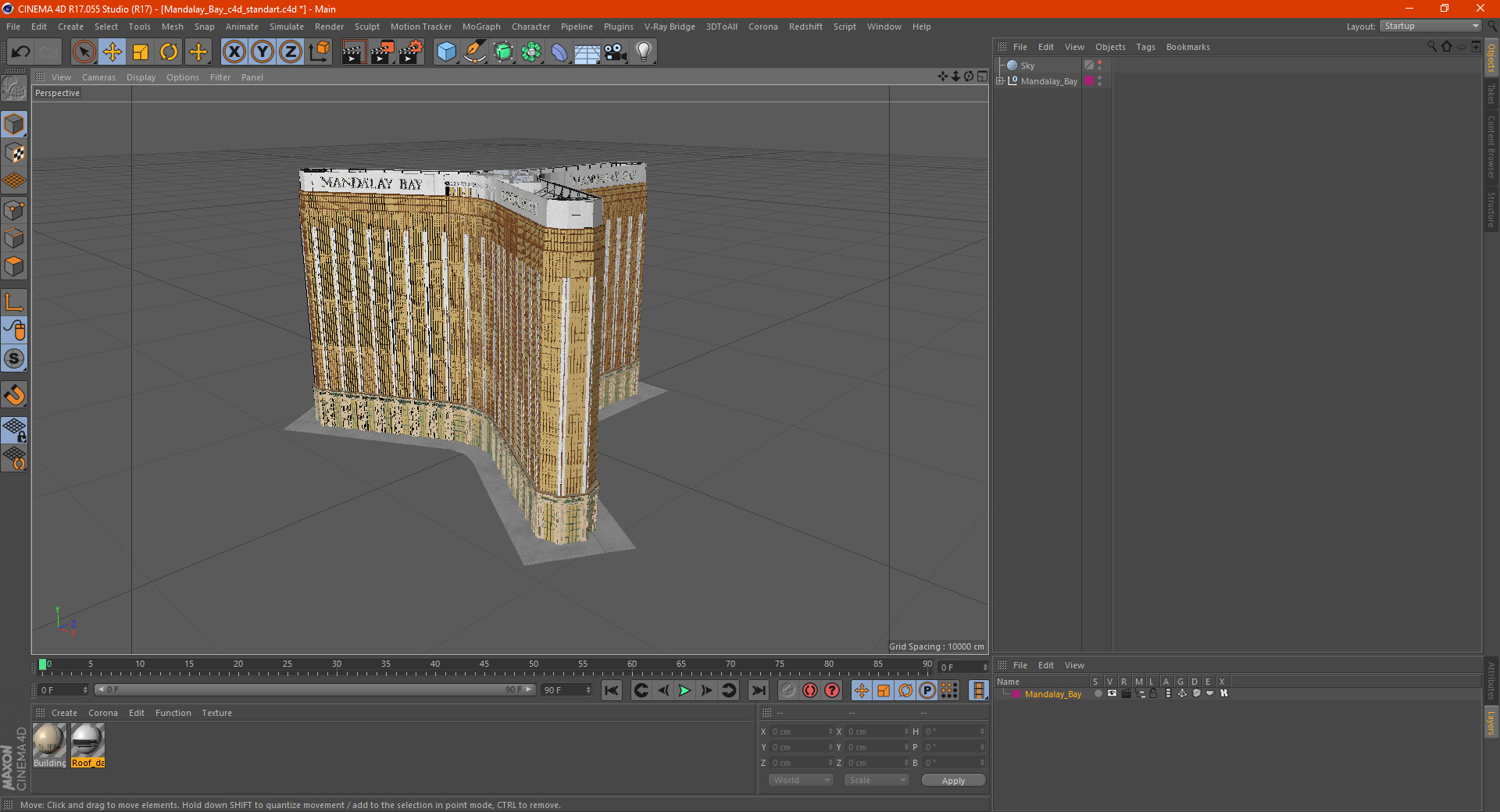The height and width of the screenshot is (812, 1500).
Task: Enable Texture mode in left toolbar
Action: point(14,153)
